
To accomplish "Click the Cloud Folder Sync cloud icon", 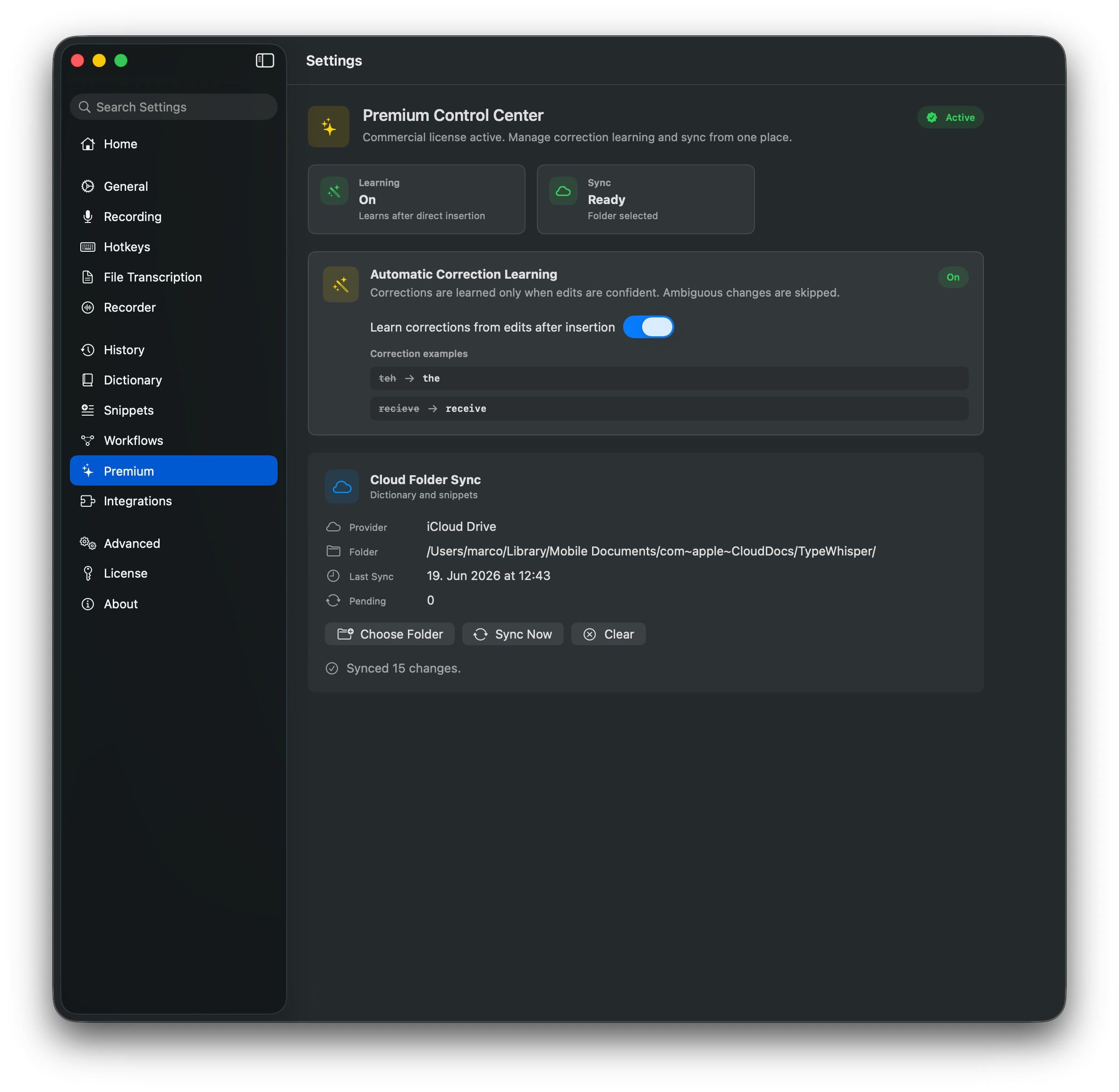I will pos(342,486).
